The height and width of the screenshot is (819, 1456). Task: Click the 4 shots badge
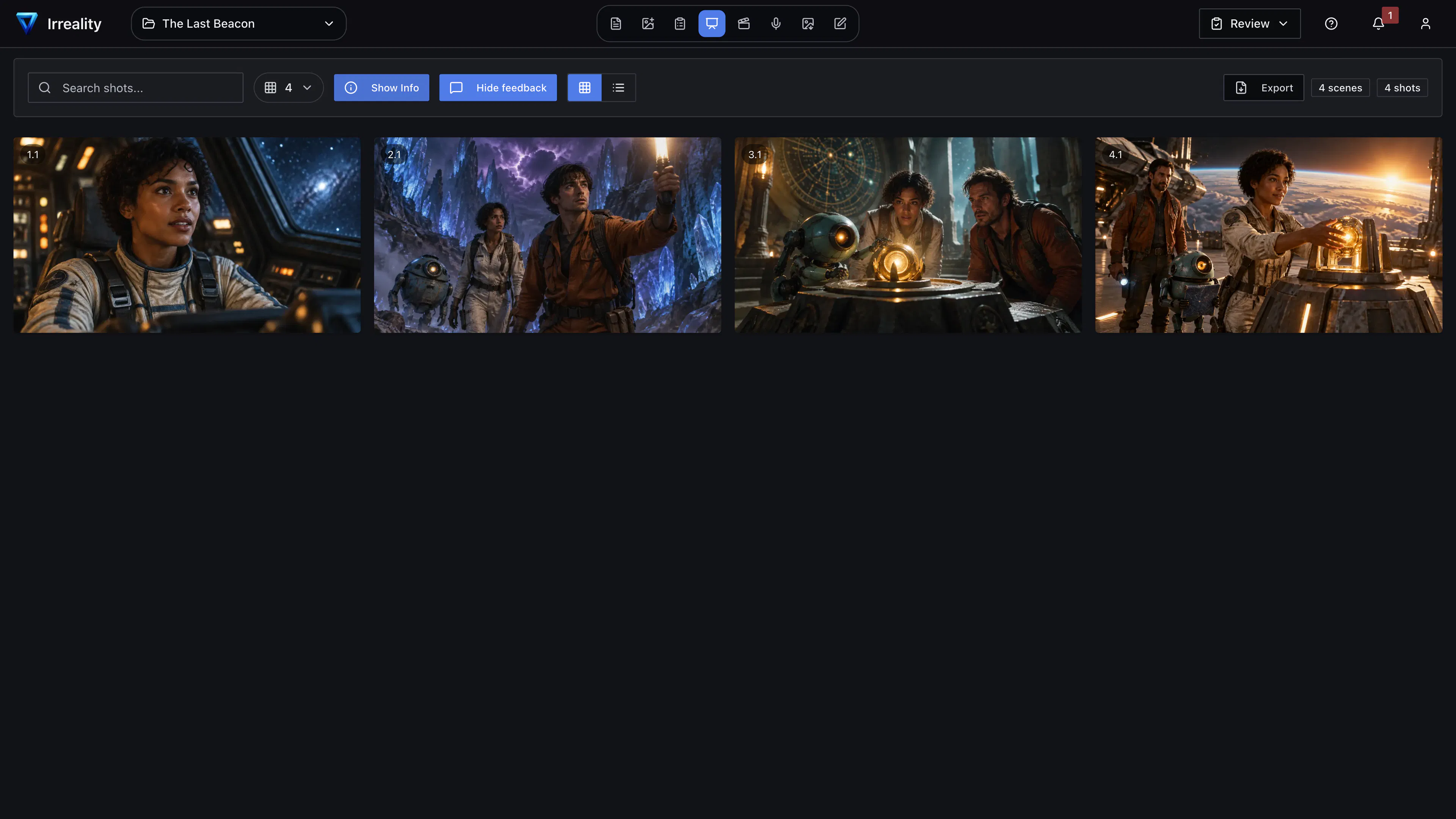[x=1402, y=88]
